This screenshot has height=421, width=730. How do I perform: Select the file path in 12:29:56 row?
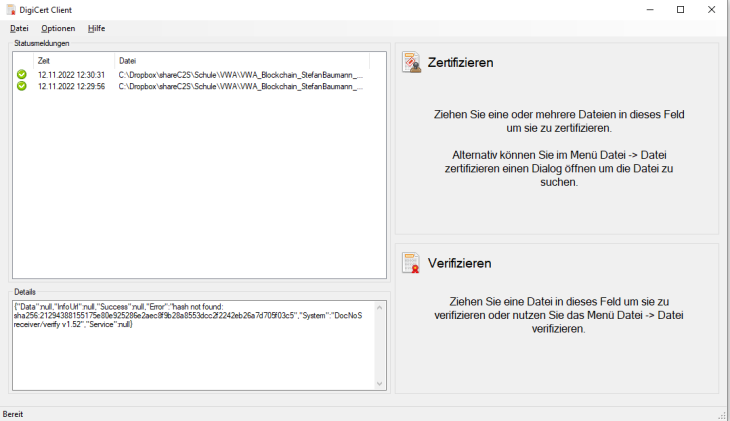click(240, 86)
